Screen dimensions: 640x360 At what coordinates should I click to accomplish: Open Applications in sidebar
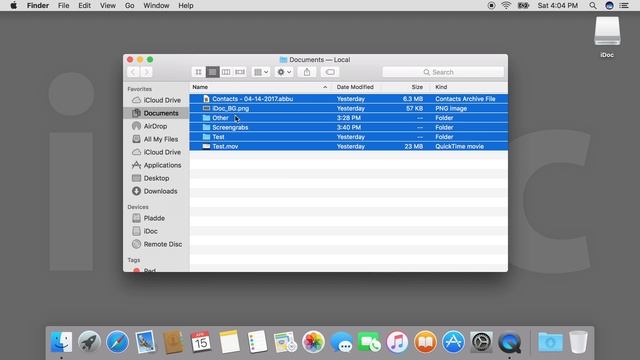click(156, 165)
